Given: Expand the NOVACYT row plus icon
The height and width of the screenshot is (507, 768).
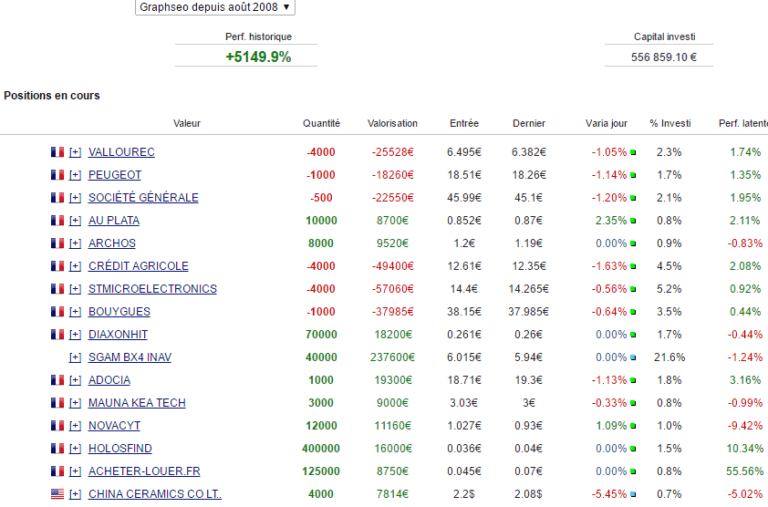Looking at the screenshot, I should (x=75, y=426).
